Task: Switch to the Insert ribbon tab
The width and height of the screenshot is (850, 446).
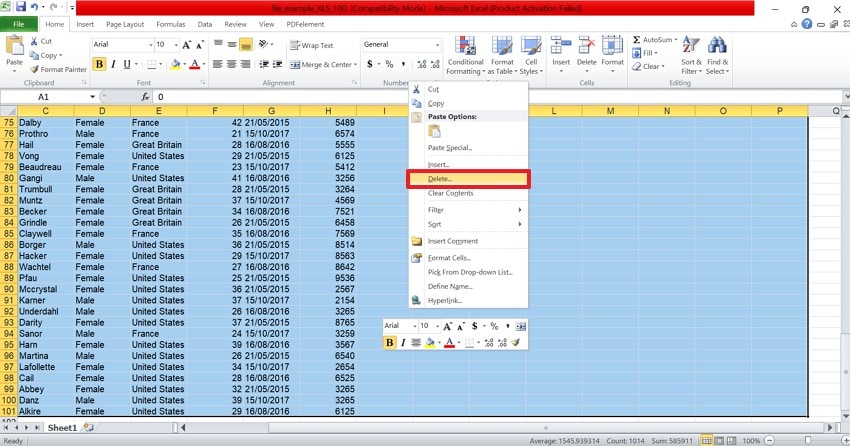Action: pos(85,24)
